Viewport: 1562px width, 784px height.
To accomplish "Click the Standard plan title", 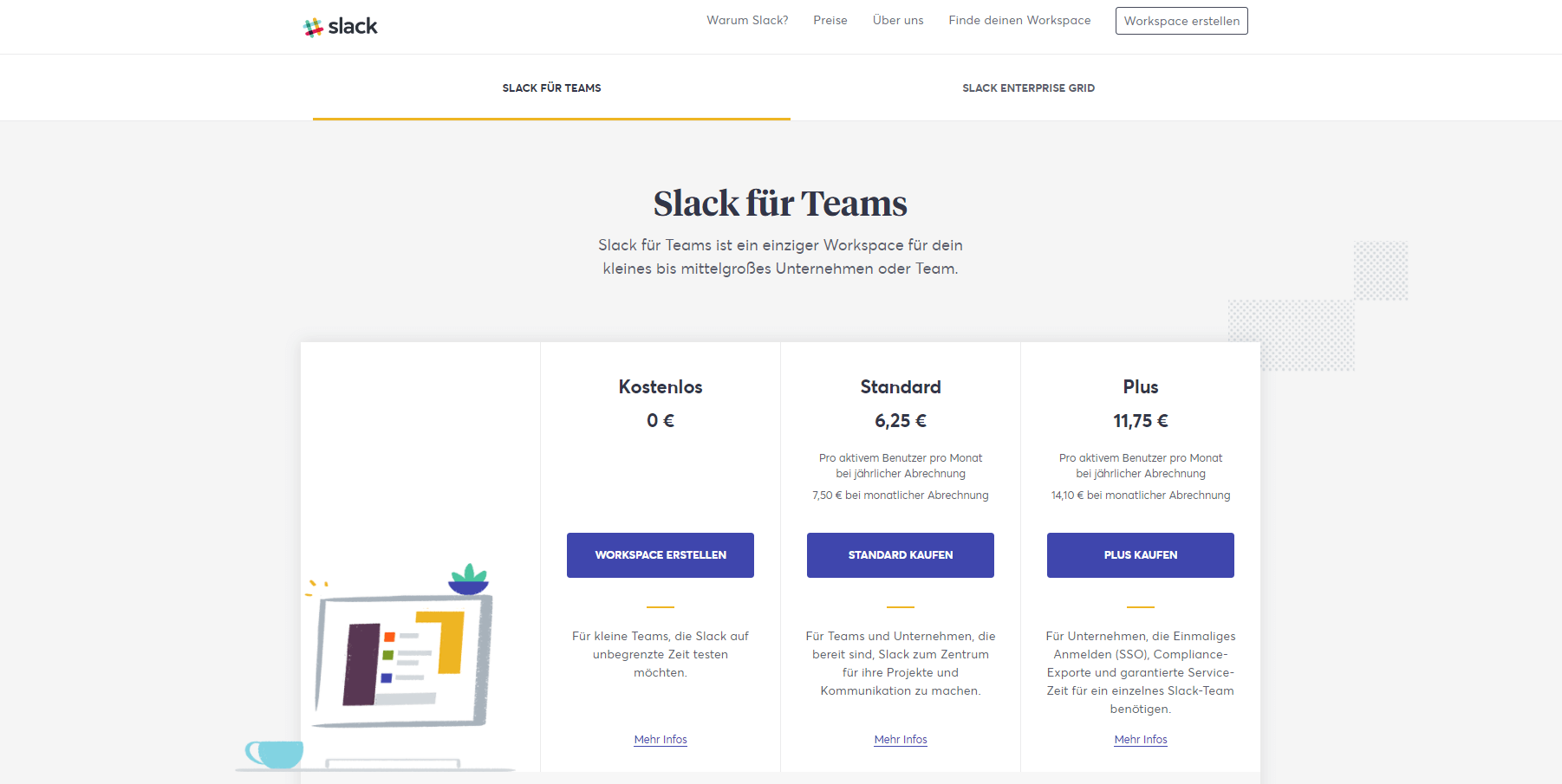I will pyautogui.click(x=901, y=387).
